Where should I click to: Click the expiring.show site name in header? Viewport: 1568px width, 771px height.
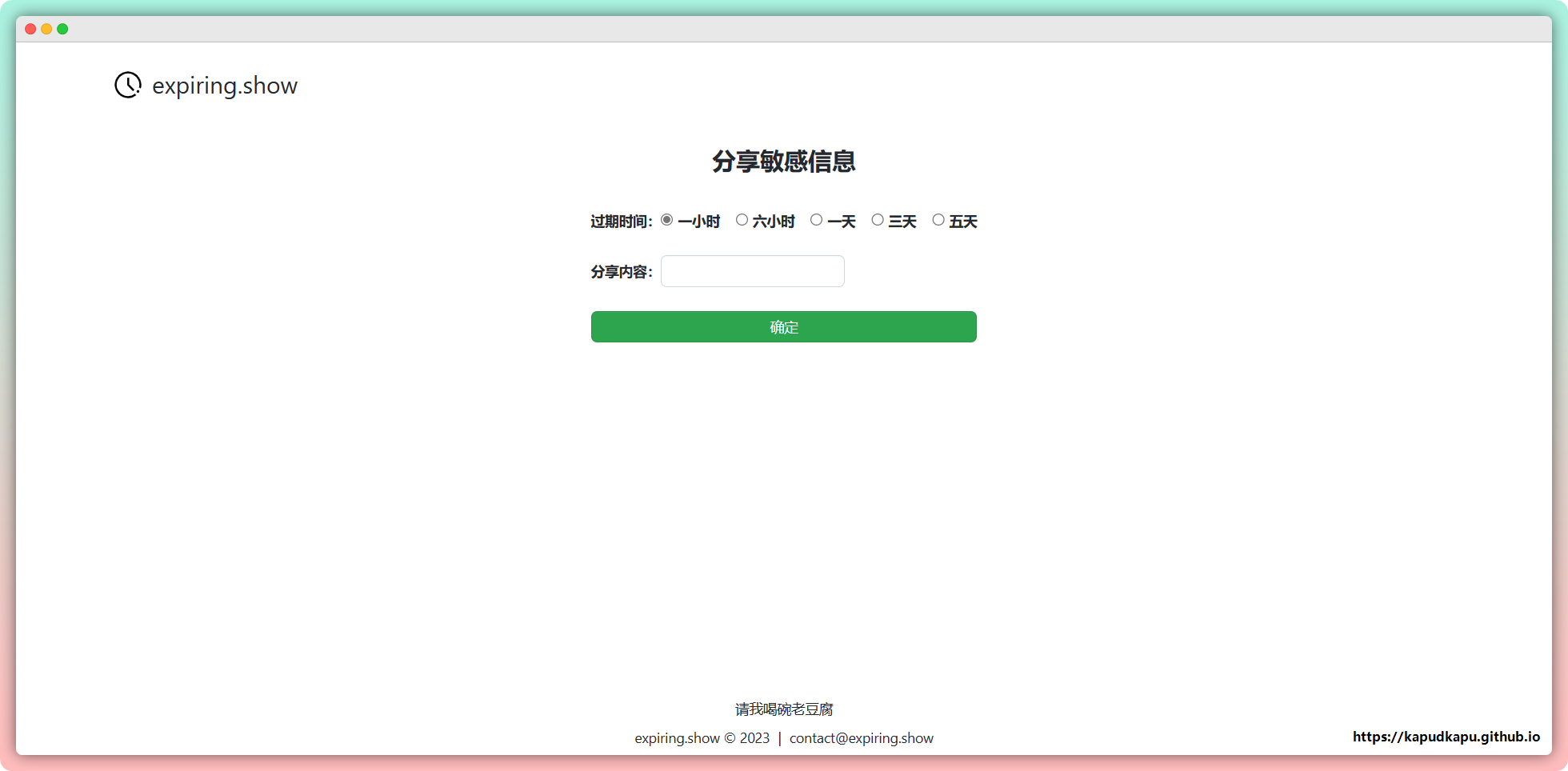pyautogui.click(x=224, y=86)
